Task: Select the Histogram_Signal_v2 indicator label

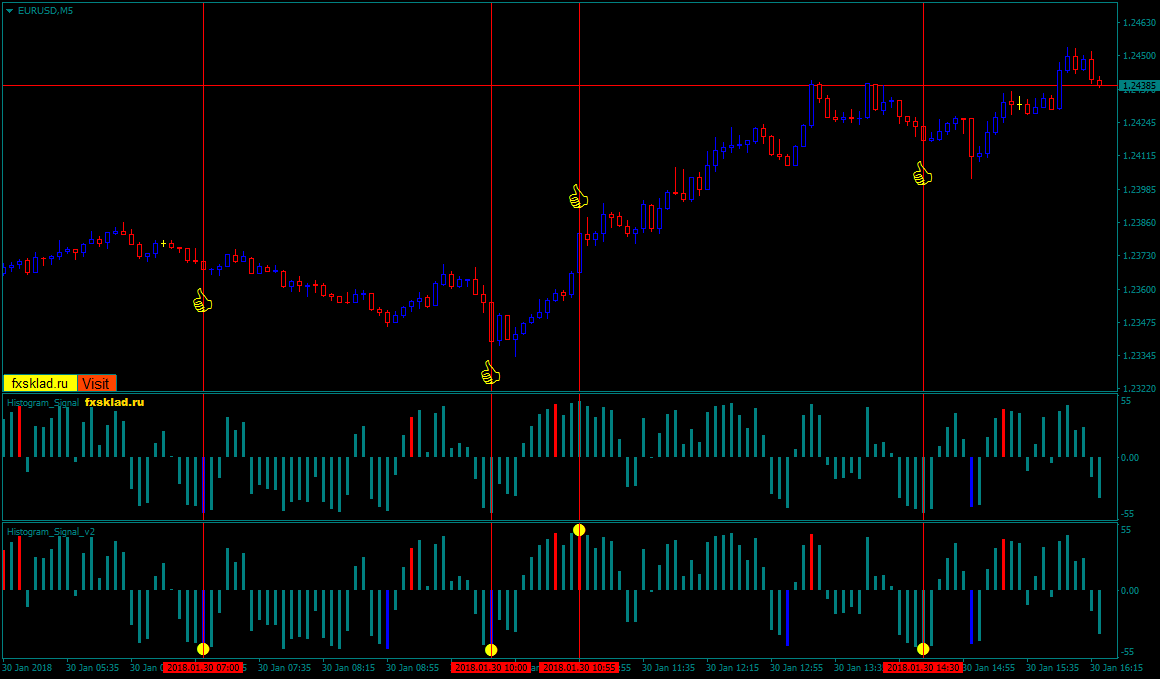Action: tap(51, 532)
